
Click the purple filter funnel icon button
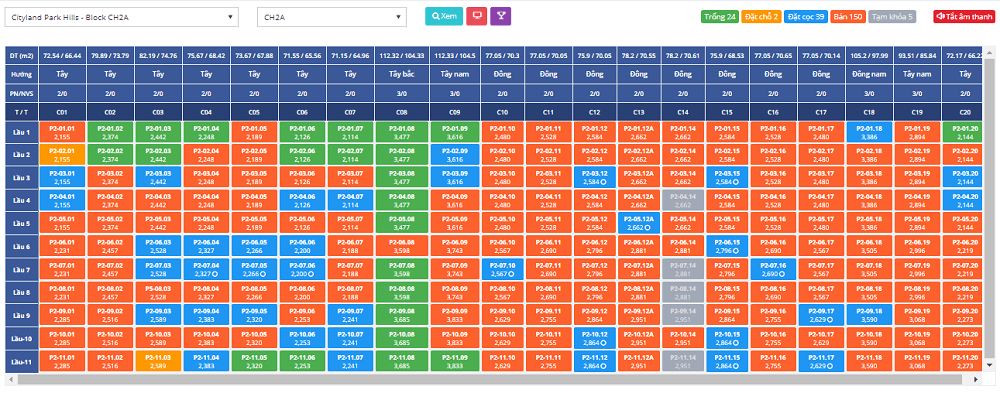[501, 17]
